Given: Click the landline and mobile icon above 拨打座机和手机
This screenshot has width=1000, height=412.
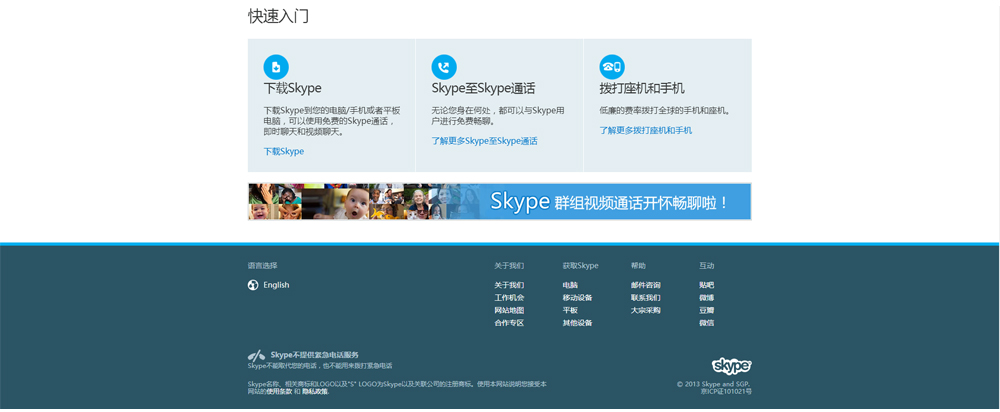Looking at the screenshot, I should [612, 67].
